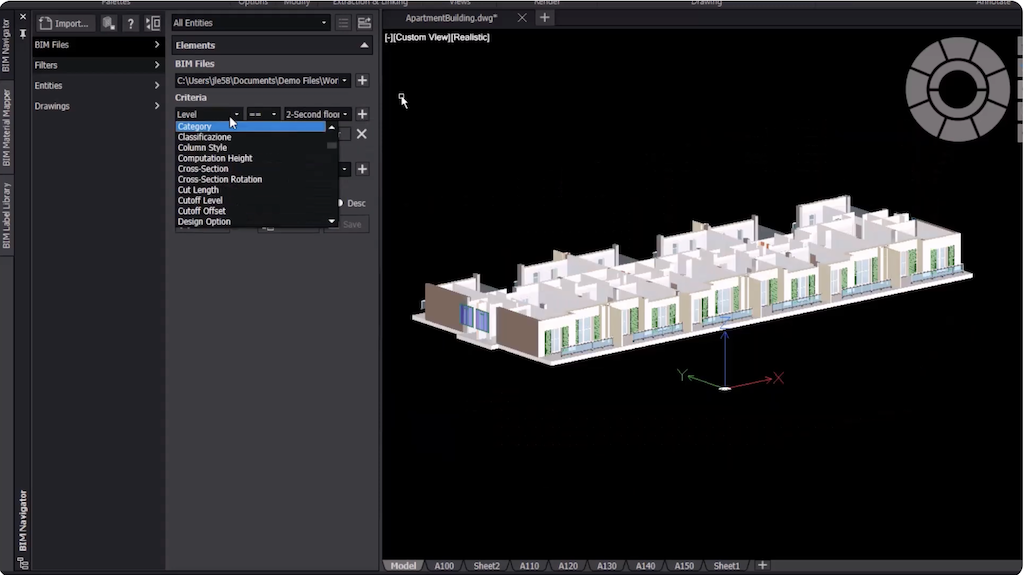Screen dimensions: 1024x575
Task: Switch to the Model layout tab
Action: point(404,566)
